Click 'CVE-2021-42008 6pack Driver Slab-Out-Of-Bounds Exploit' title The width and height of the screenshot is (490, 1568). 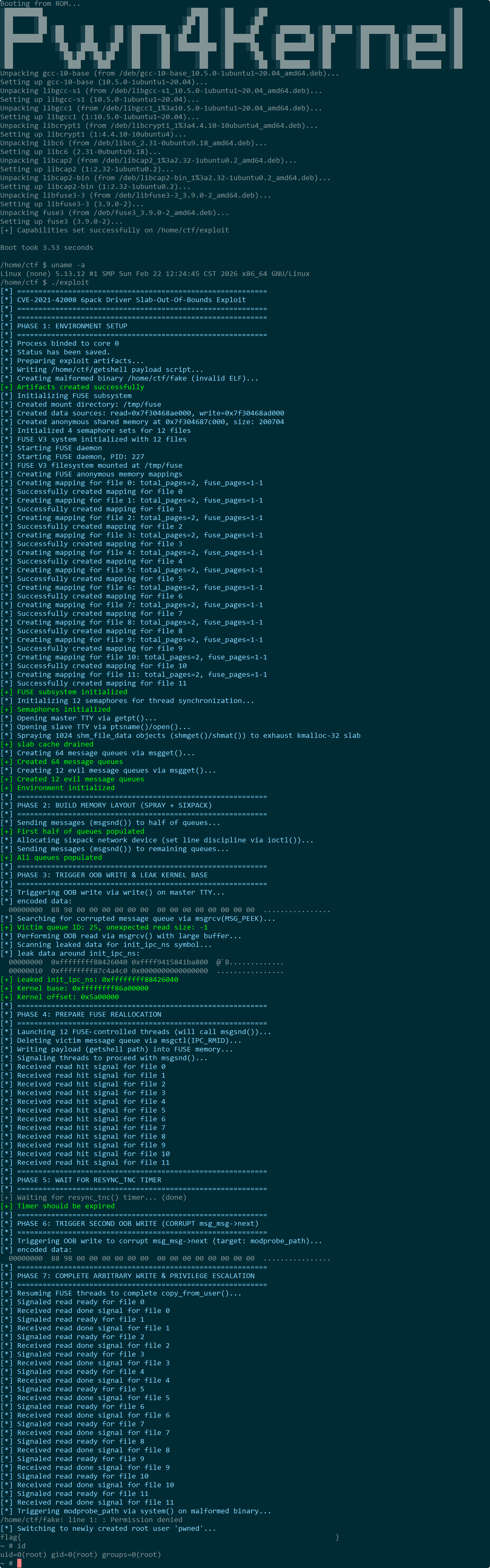pyautogui.click(x=123, y=300)
